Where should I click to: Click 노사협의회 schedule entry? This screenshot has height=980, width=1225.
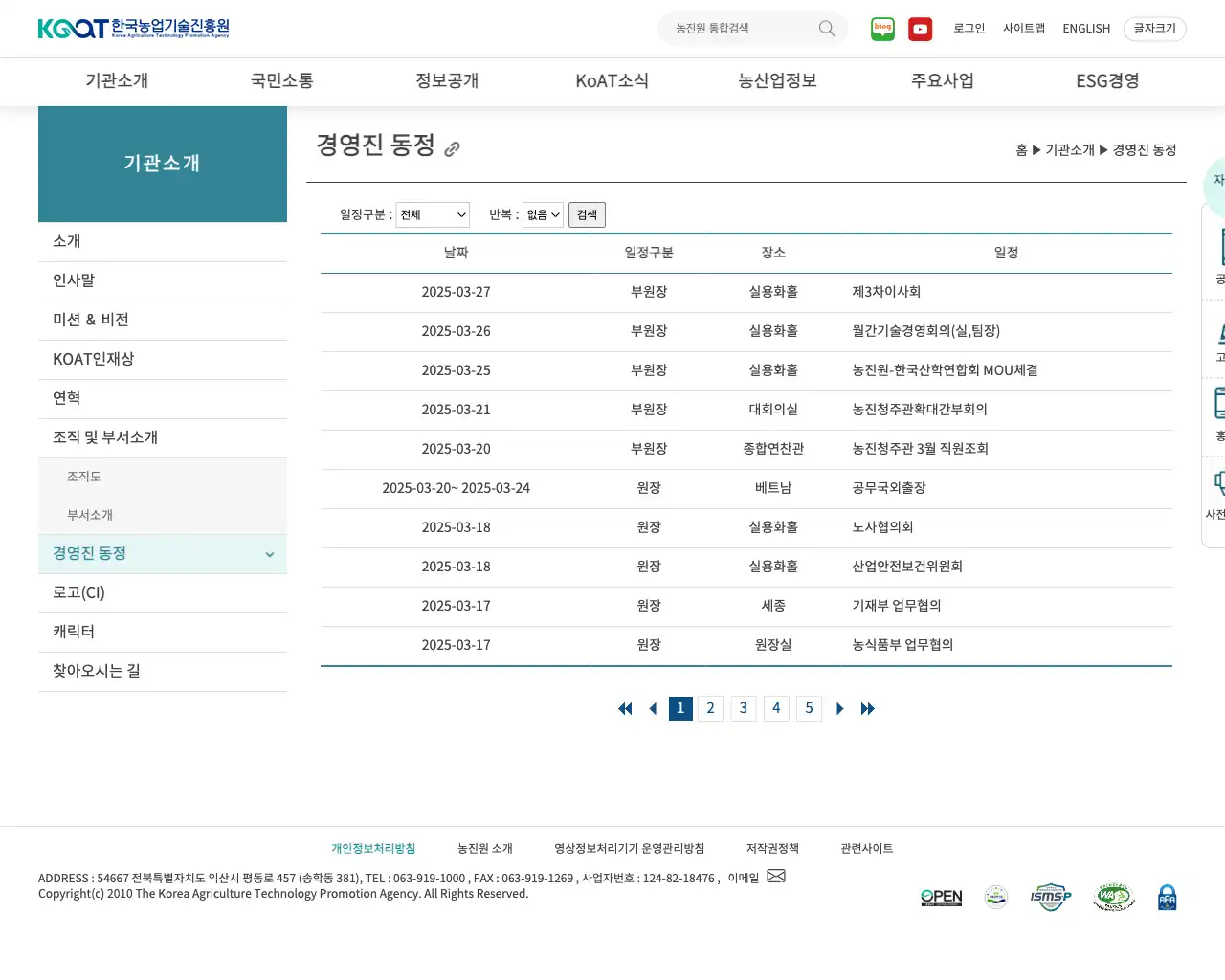click(882, 527)
